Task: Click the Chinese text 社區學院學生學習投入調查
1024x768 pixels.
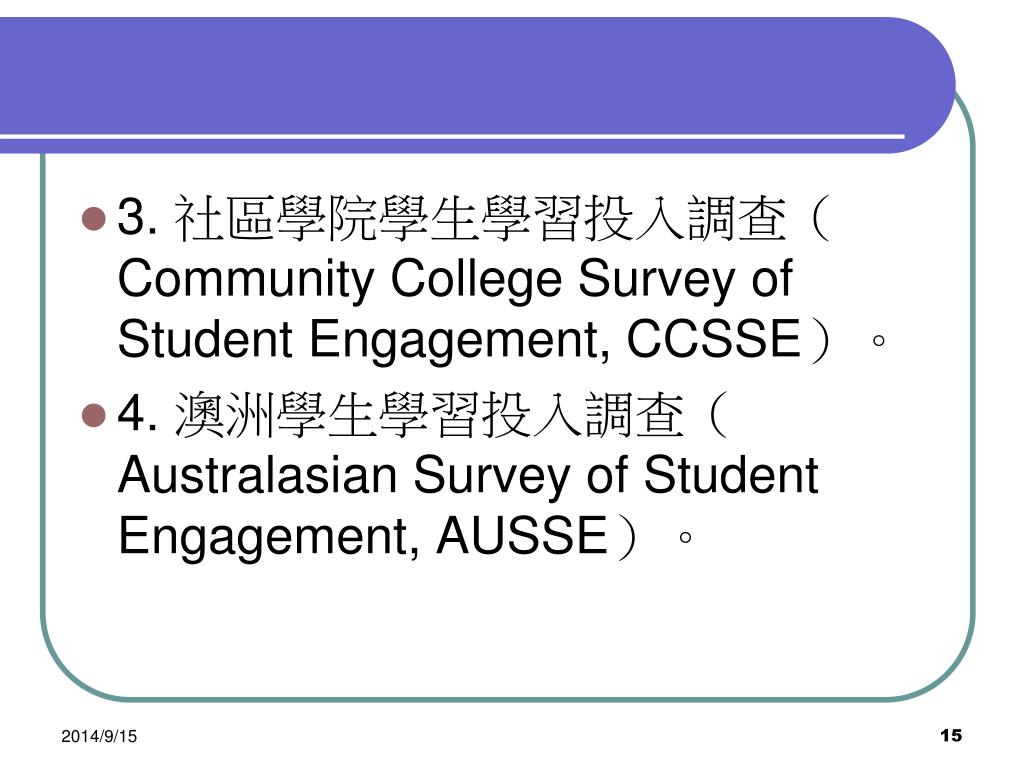Action: click(x=481, y=219)
